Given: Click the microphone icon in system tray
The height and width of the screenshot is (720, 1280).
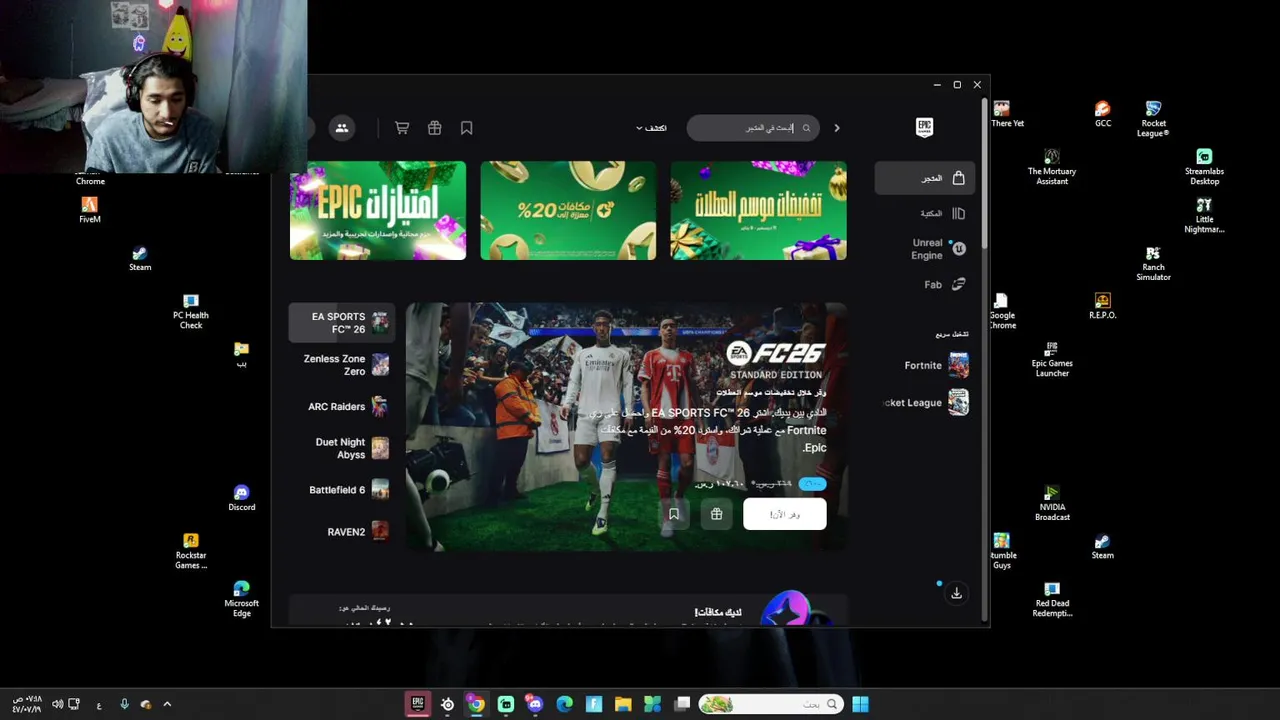Looking at the screenshot, I should (124, 704).
